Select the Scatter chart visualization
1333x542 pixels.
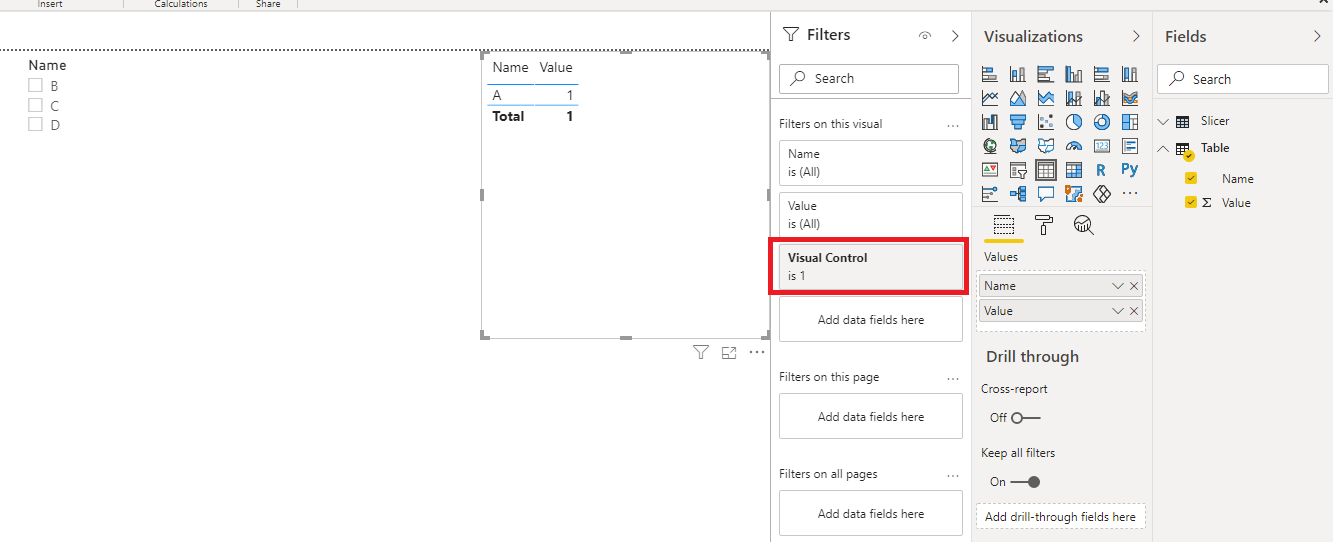[1046, 122]
